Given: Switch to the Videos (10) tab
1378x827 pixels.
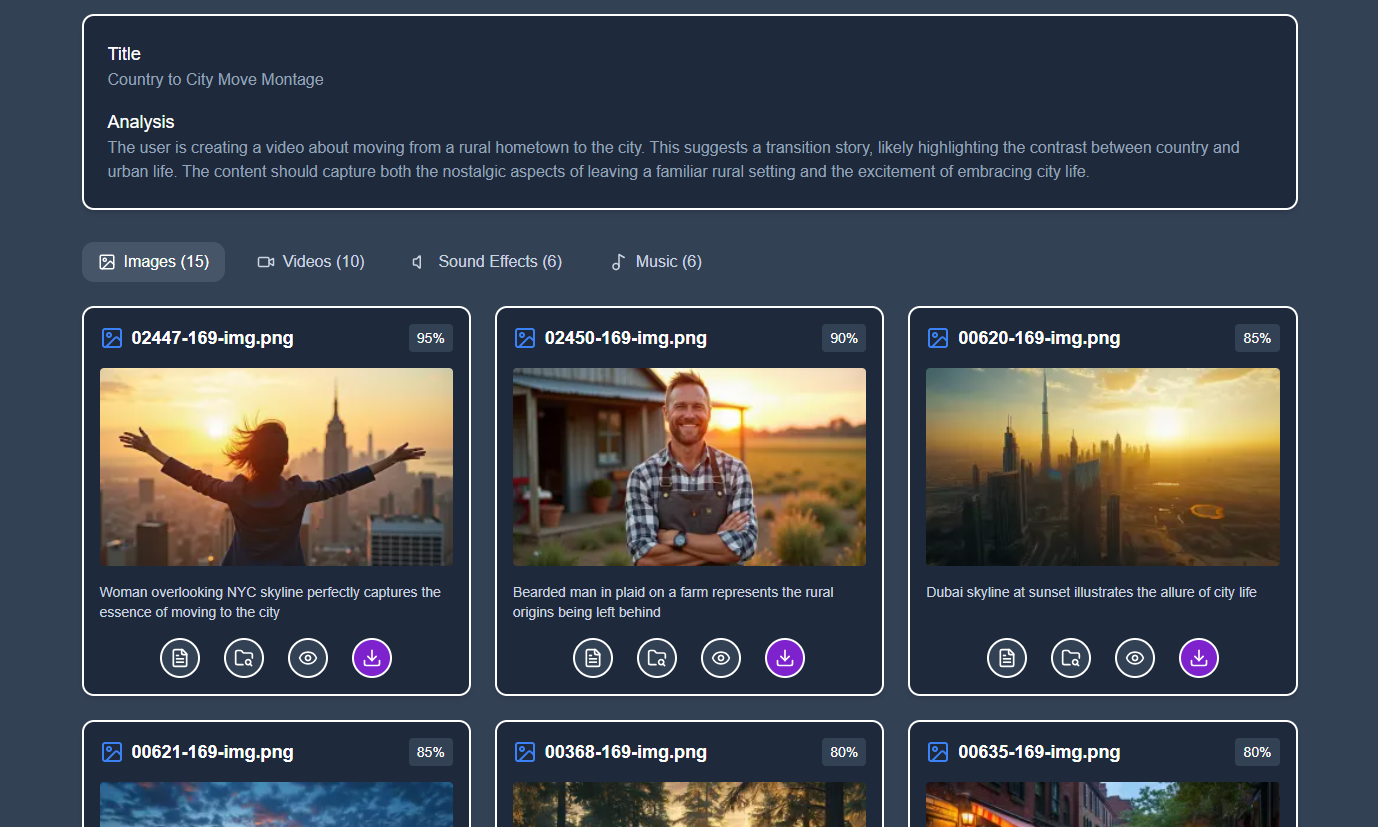Looking at the screenshot, I should 311,262.
